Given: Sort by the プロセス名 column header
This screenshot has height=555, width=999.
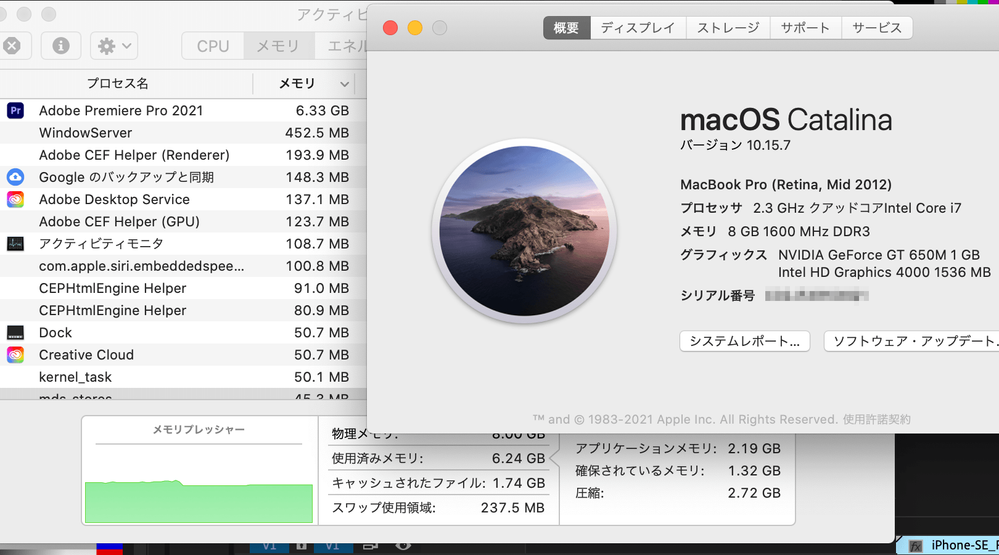Looking at the screenshot, I should (117, 83).
